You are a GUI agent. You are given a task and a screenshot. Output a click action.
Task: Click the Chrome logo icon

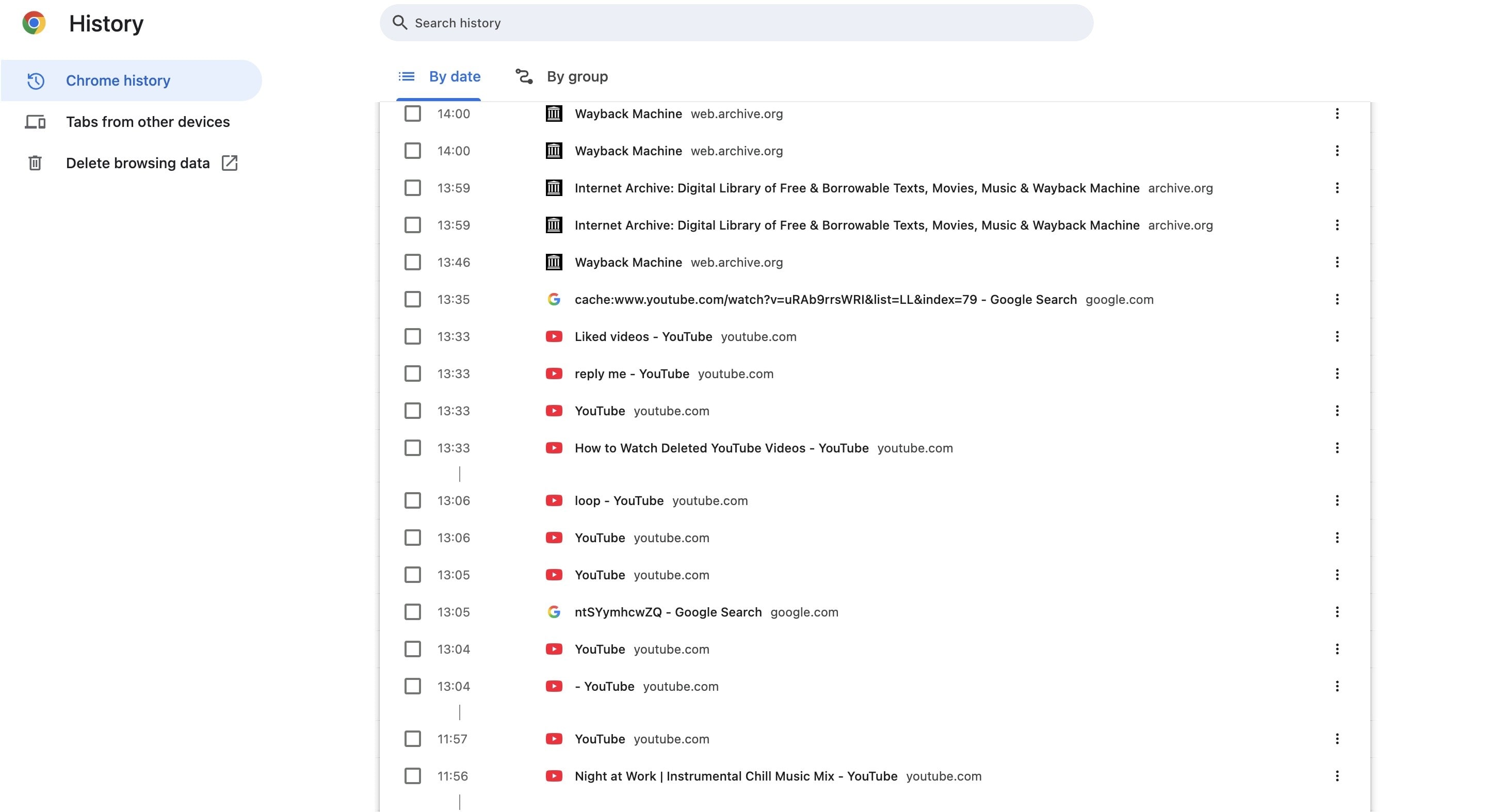(34, 23)
